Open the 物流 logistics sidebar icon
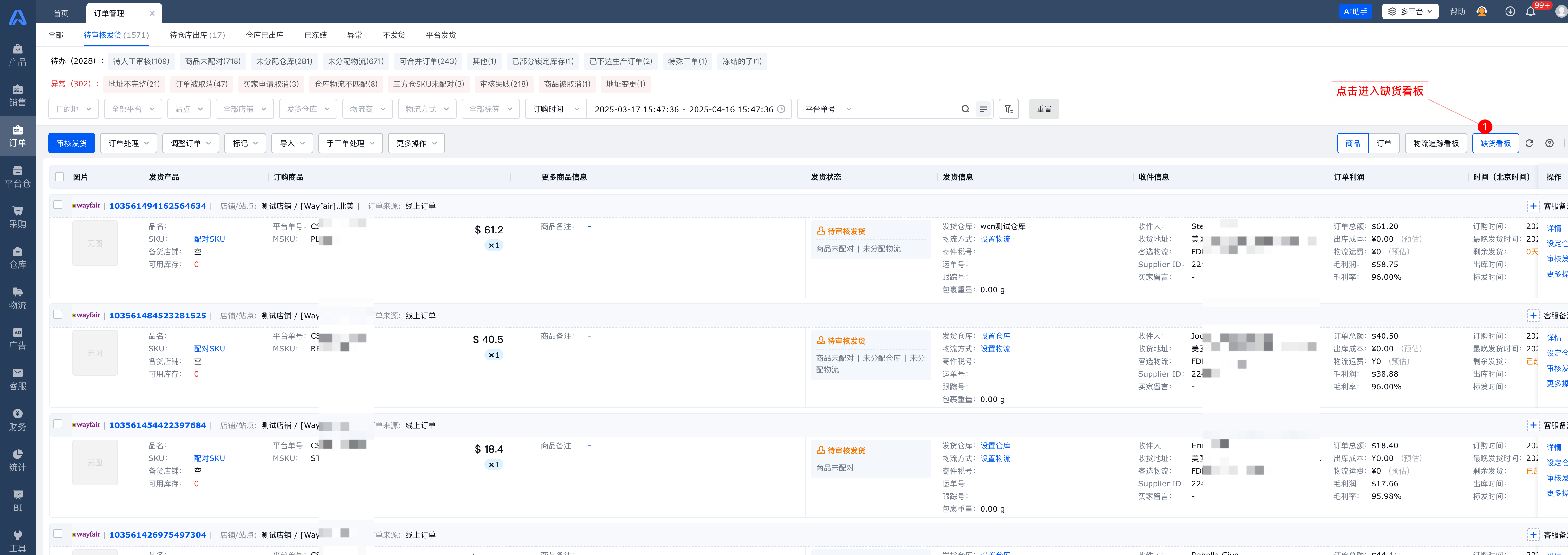 18,298
